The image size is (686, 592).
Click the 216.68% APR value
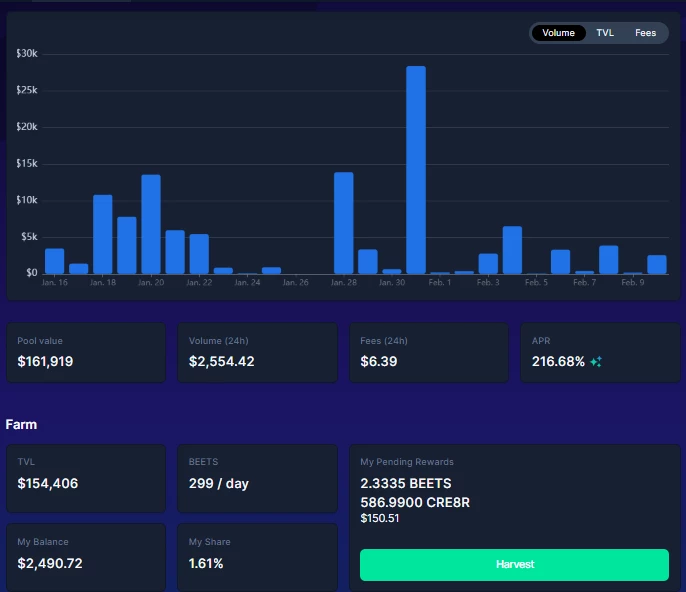[558, 361]
